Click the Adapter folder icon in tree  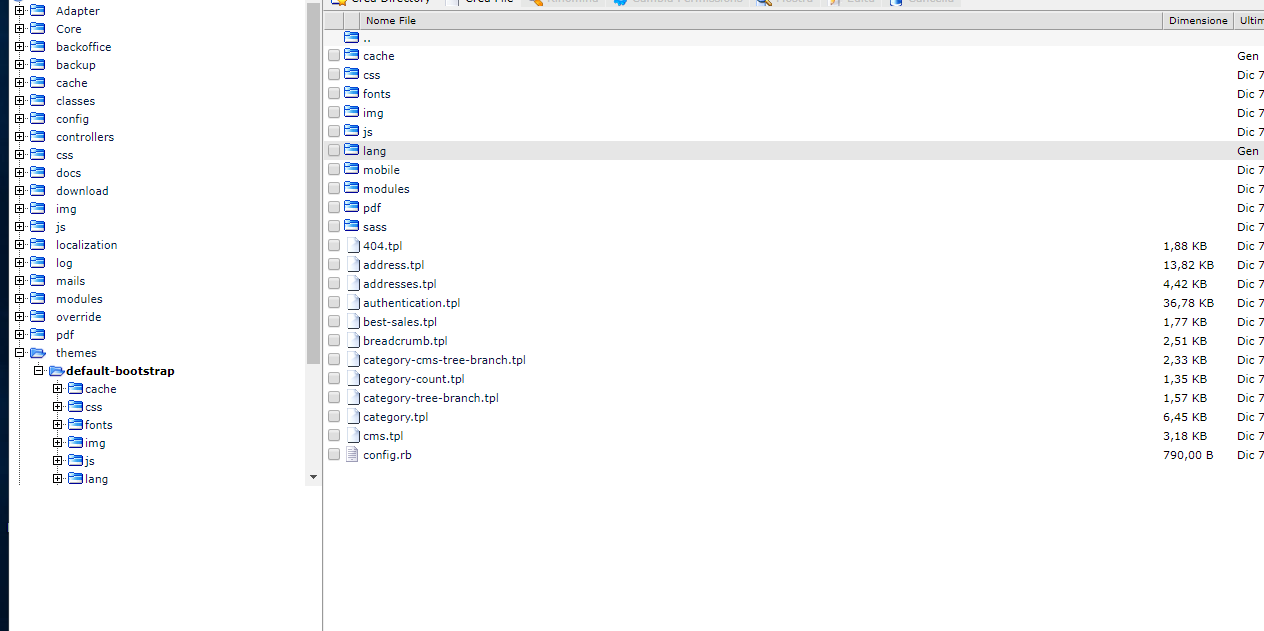(38, 10)
